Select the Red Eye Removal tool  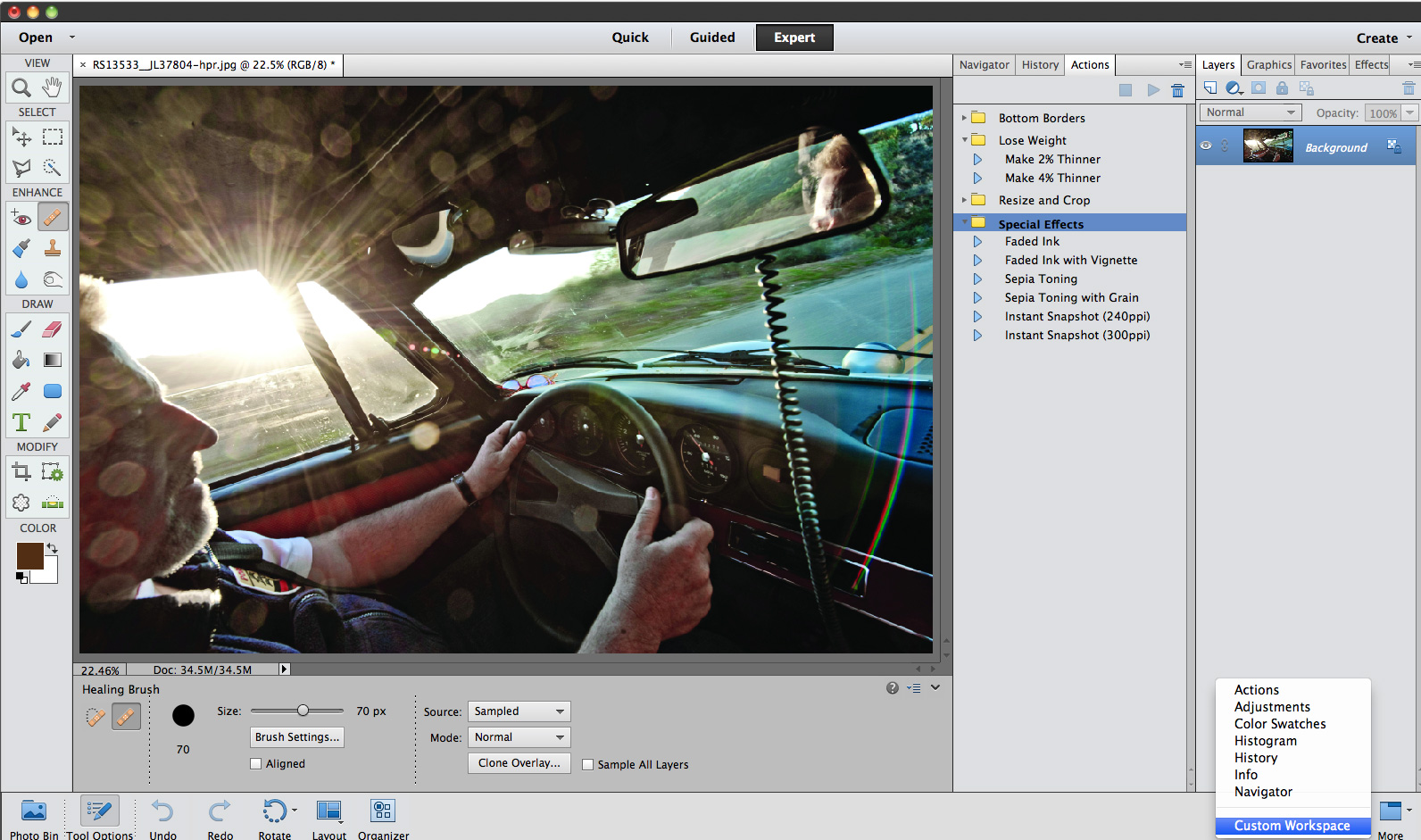[21, 217]
